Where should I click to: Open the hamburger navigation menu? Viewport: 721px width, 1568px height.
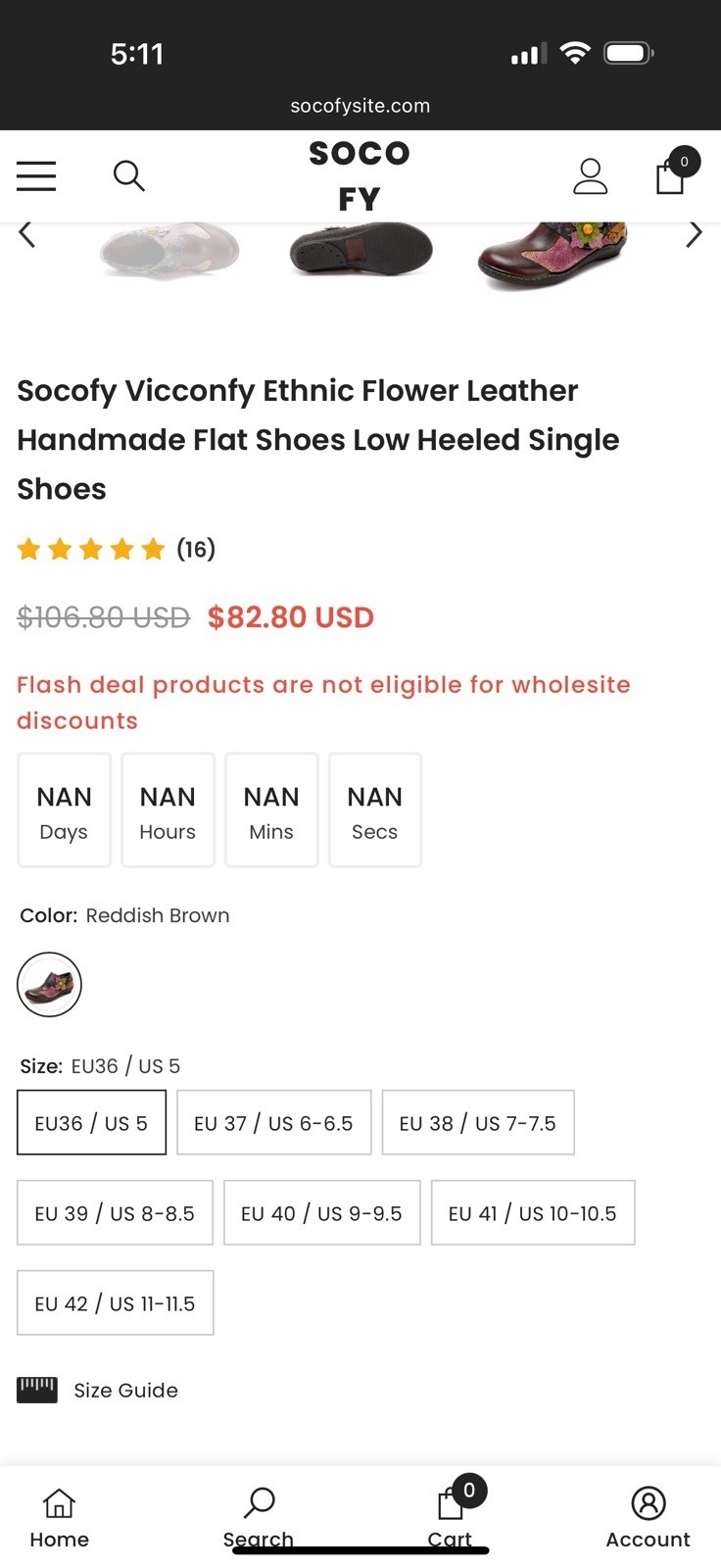click(x=36, y=175)
